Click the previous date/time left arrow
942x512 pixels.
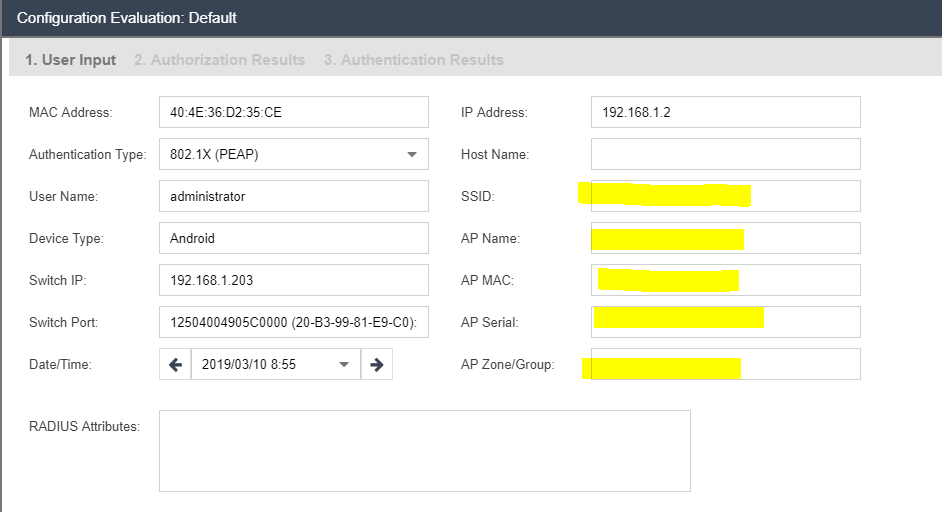pyautogui.click(x=175, y=365)
